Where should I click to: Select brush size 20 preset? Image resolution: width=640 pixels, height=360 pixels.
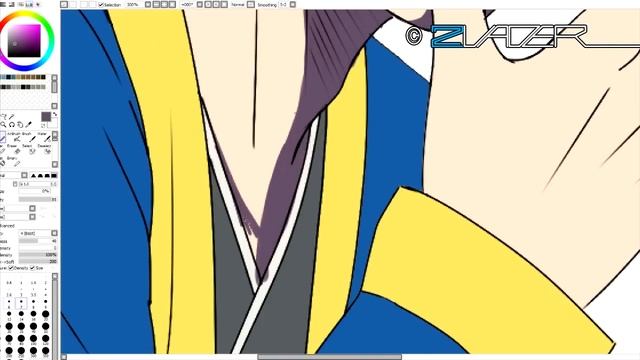(x=45, y=315)
